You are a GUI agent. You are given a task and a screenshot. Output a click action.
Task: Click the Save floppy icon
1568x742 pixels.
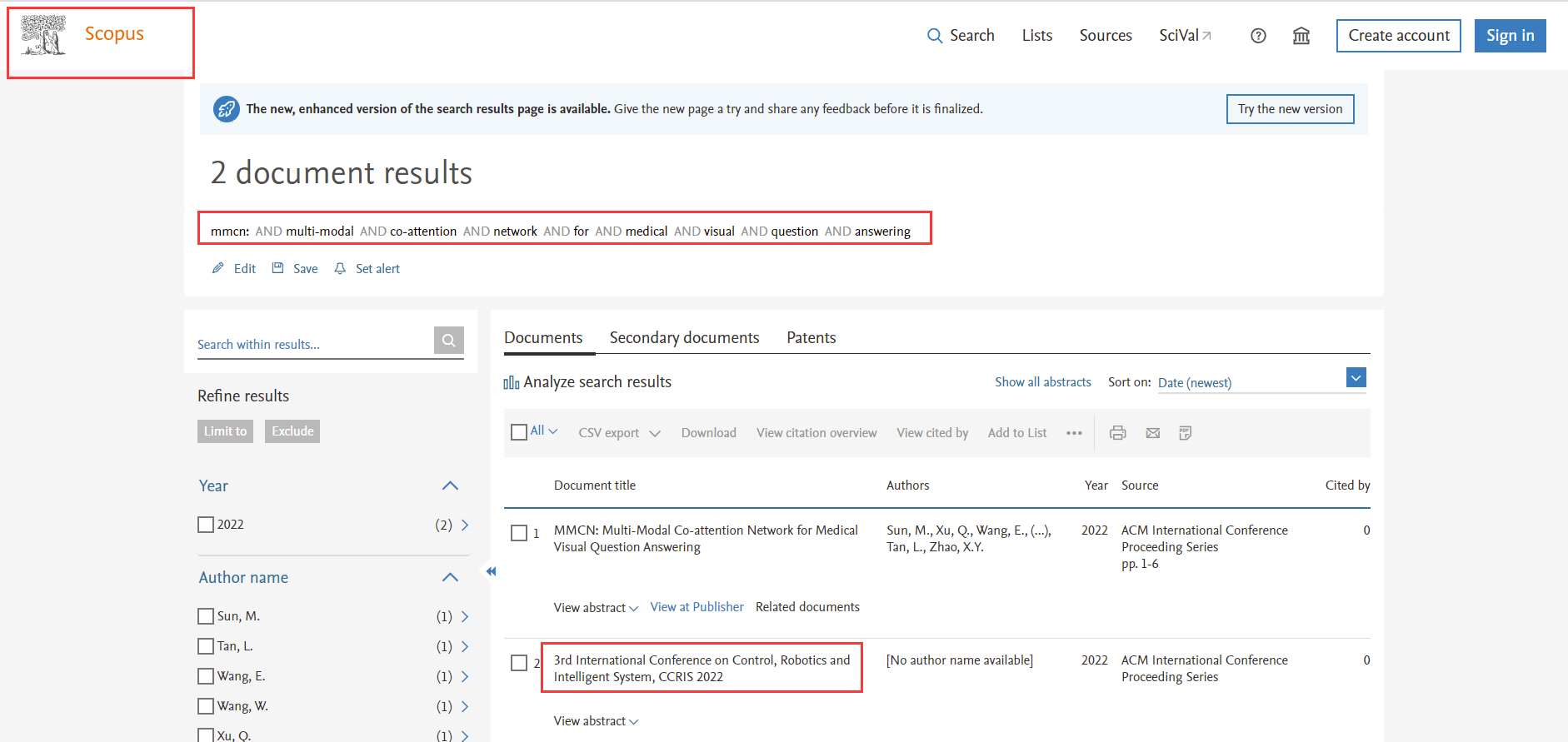278,268
